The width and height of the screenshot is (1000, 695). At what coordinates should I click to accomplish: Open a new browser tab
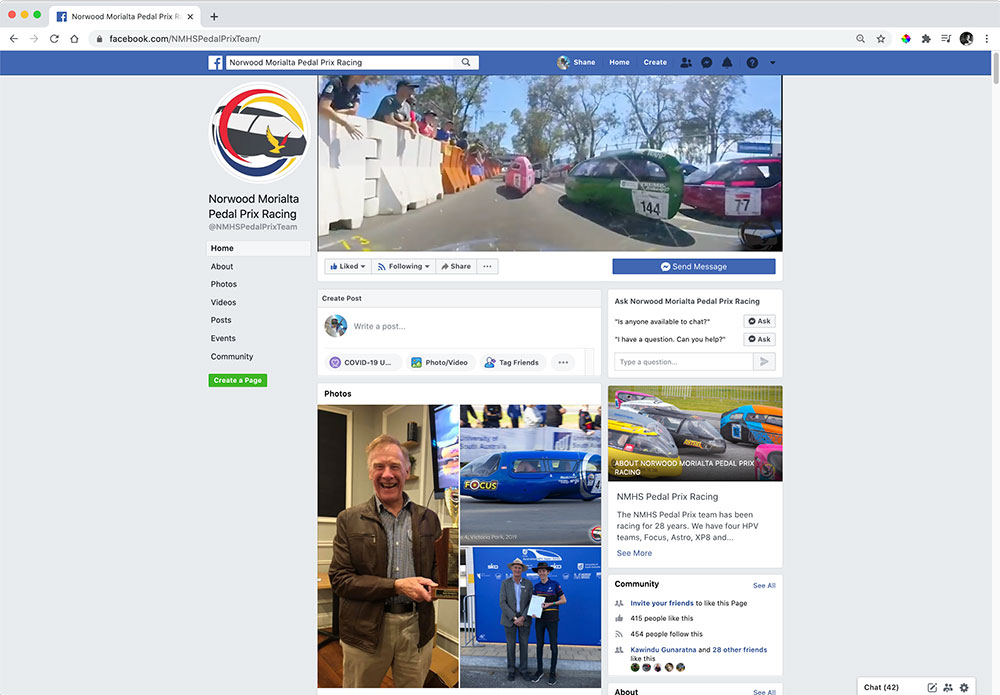(x=214, y=17)
